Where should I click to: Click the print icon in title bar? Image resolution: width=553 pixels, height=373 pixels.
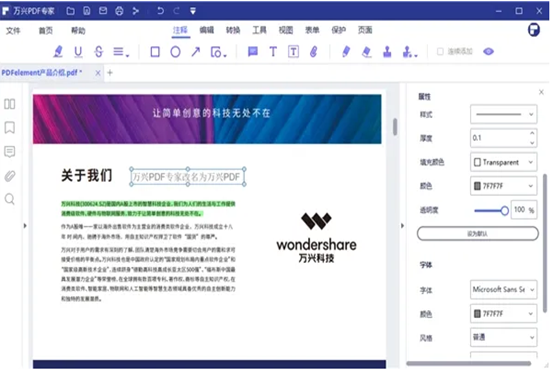(119, 11)
